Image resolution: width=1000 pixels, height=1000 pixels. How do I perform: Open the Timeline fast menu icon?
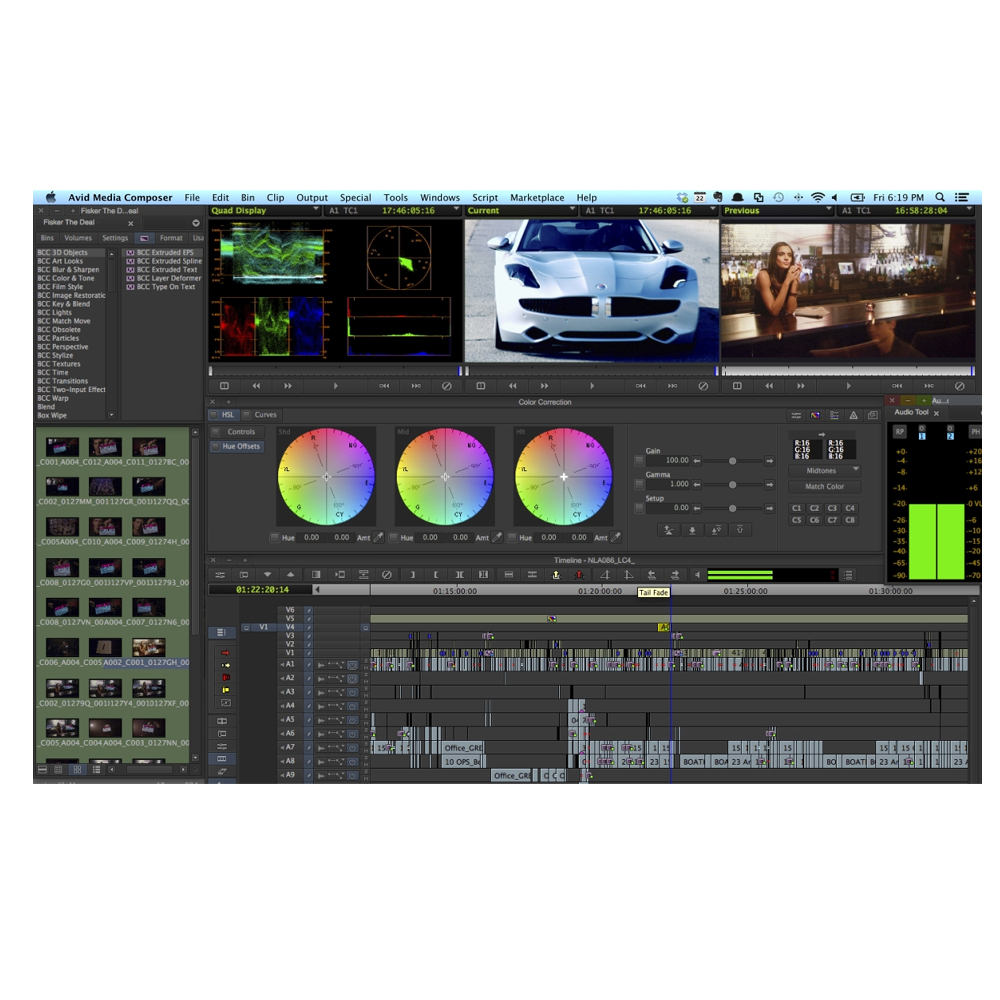tap(848, 575)
